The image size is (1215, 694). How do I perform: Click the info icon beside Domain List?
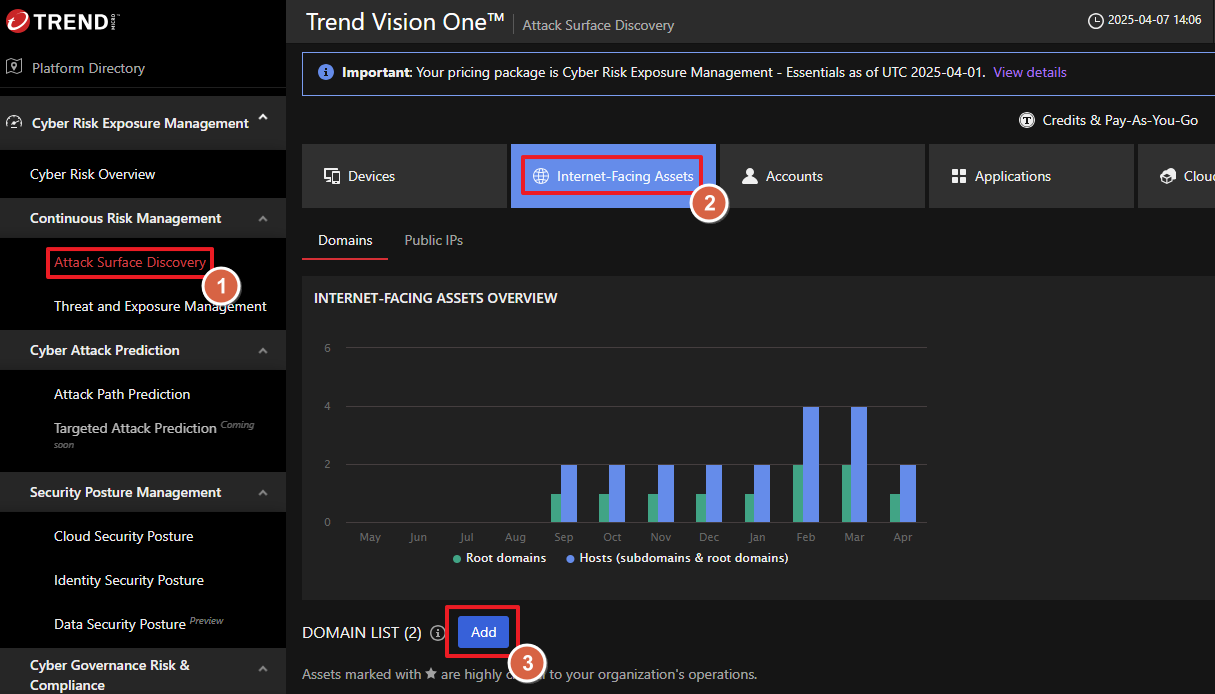tap(437, 633)
